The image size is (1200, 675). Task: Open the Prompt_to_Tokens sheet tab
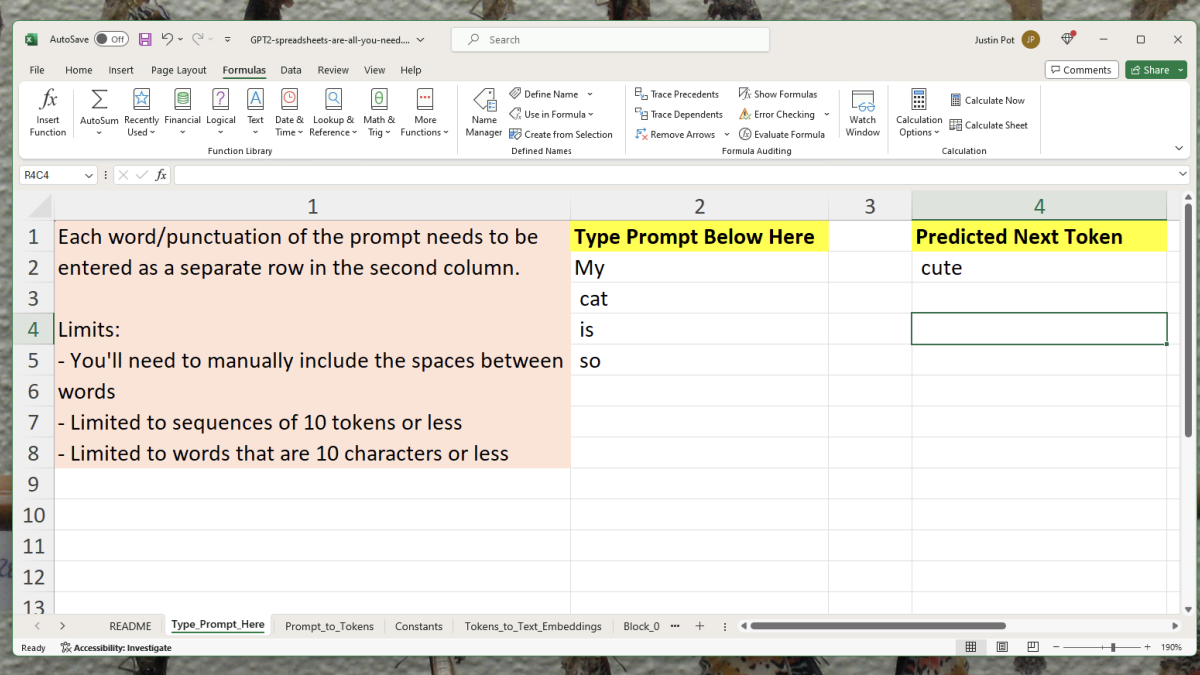coord(329,626)
